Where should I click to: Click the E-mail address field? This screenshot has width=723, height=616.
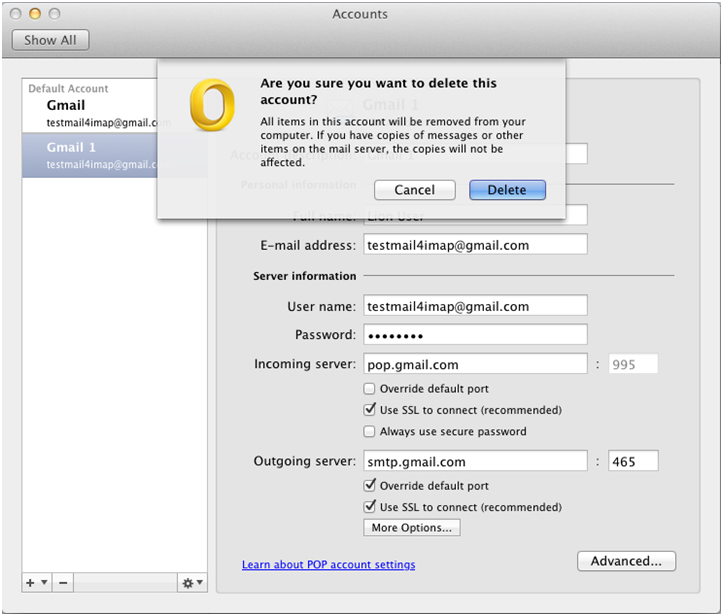(x=475, y=244)
